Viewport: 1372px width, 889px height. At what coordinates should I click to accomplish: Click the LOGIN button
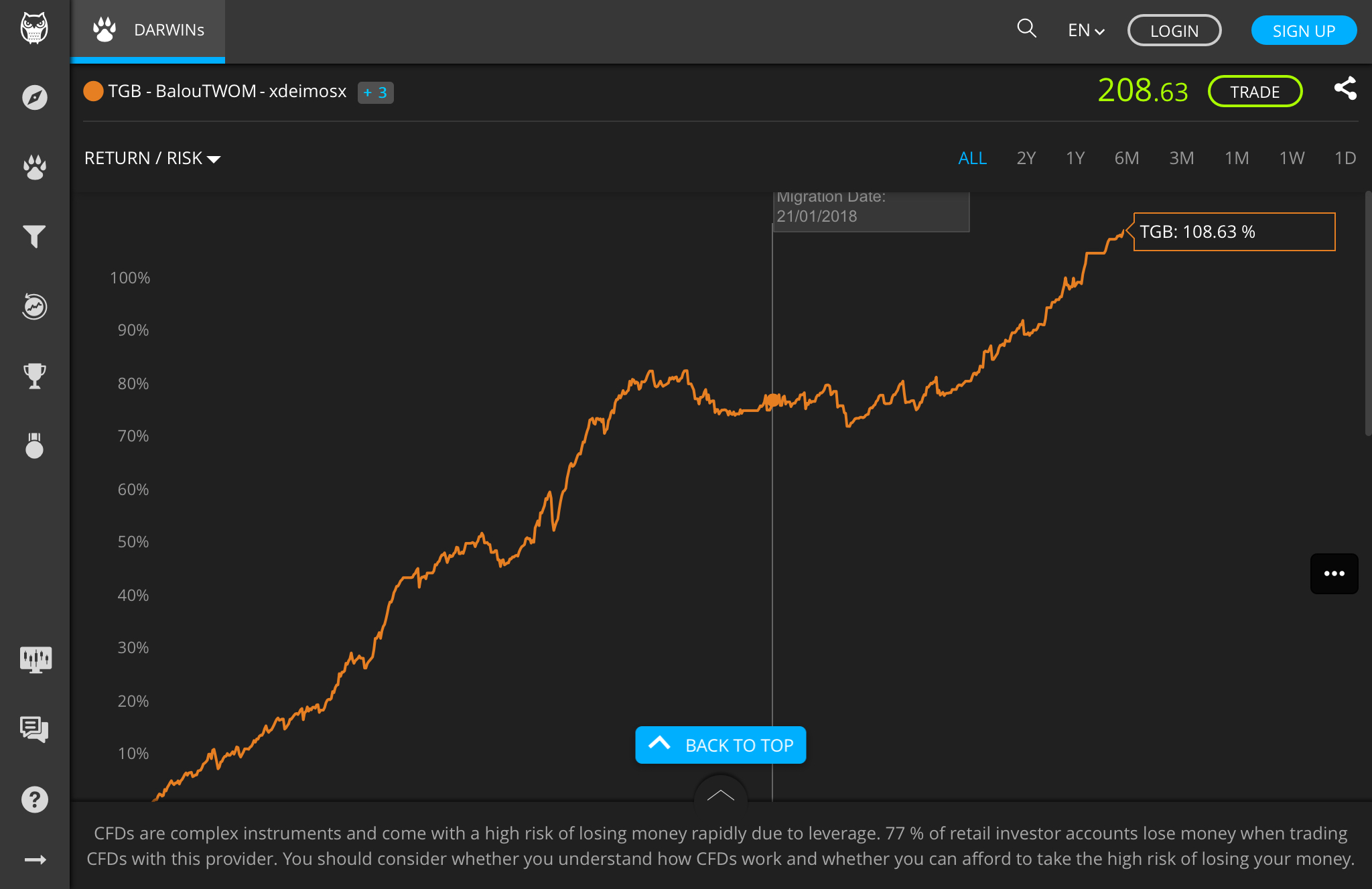pyautogui.click(x=1174, y=31)
